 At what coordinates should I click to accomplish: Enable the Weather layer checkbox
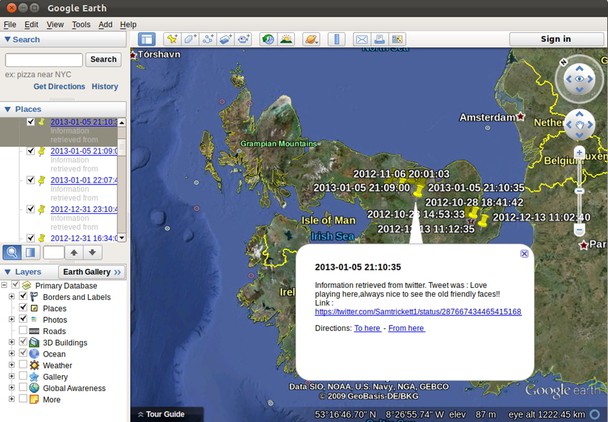pyautogui.click(x=23, y=365)
